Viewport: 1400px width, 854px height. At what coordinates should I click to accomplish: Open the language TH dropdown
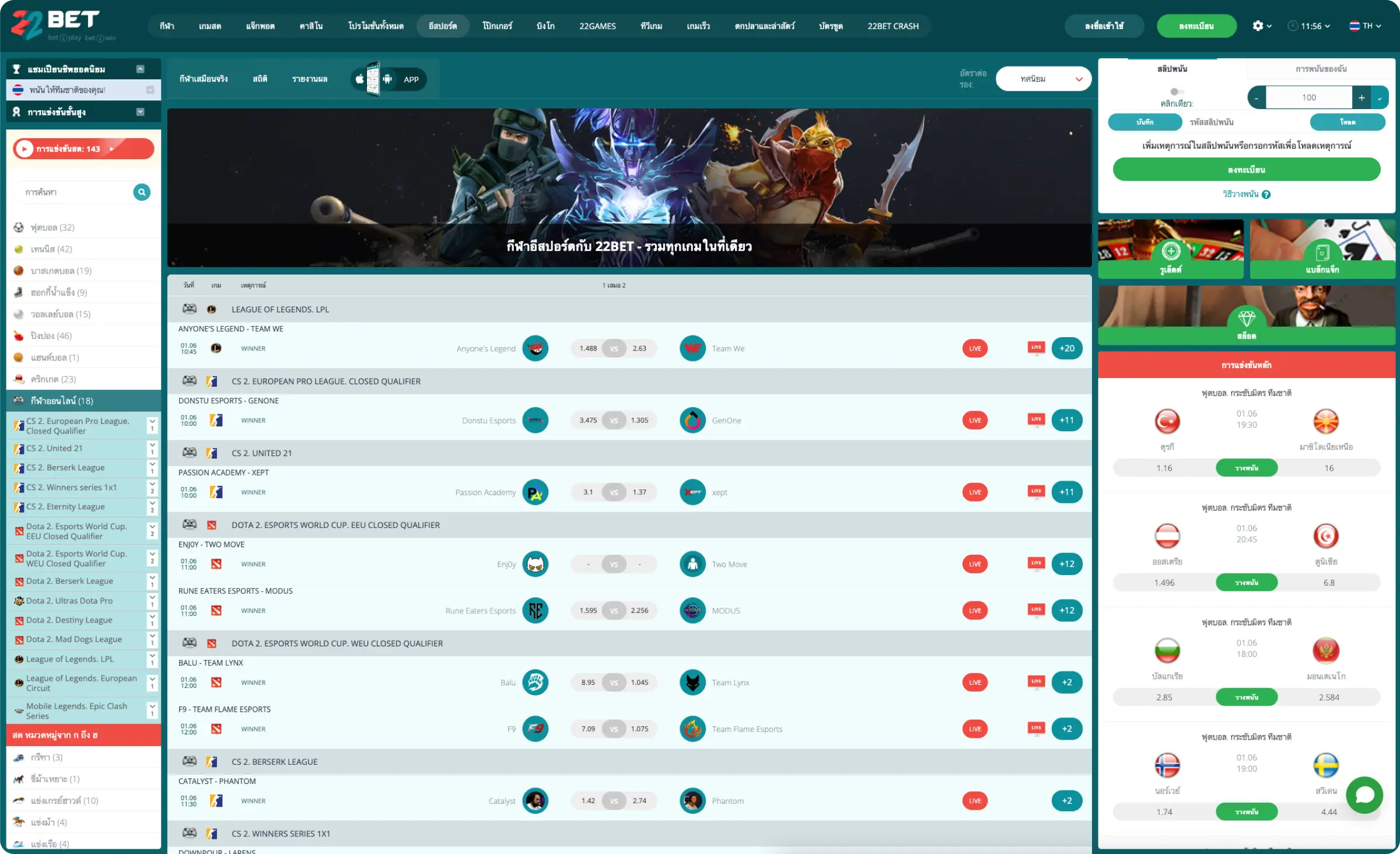click(x=1365, y=26)
